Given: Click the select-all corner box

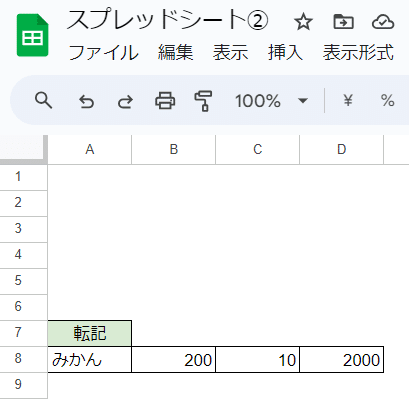Looking at the screenshot, I should (23, 149).
